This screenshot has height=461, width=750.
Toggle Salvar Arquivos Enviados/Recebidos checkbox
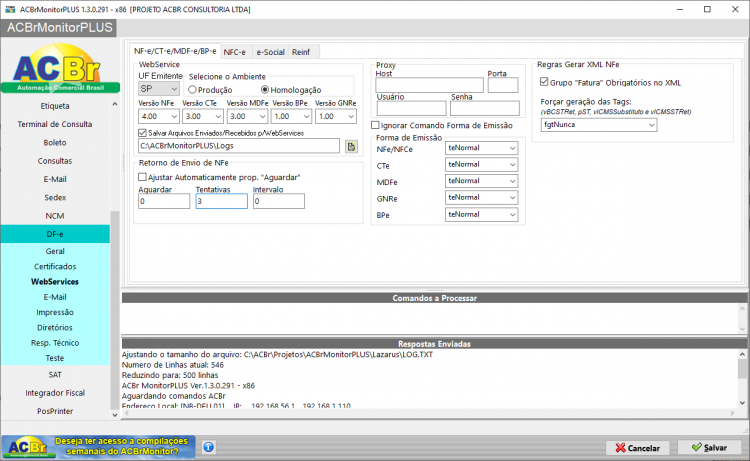(x=142, y=133)
